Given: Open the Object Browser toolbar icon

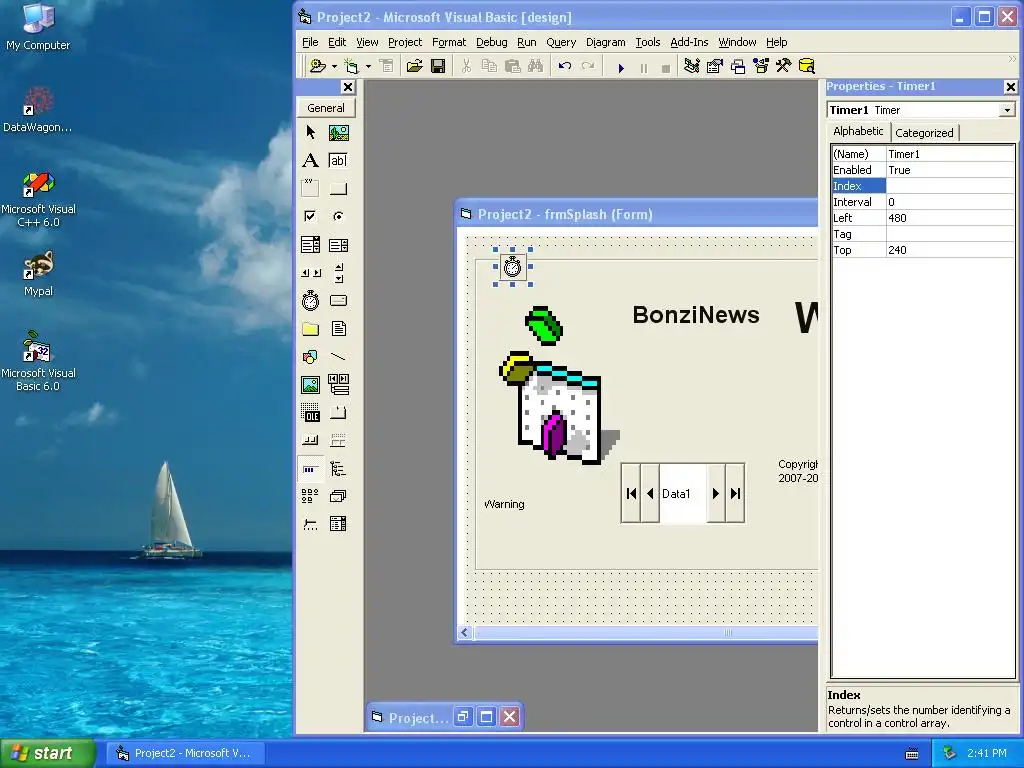Looking at the screenshot, I should point(761,66).
